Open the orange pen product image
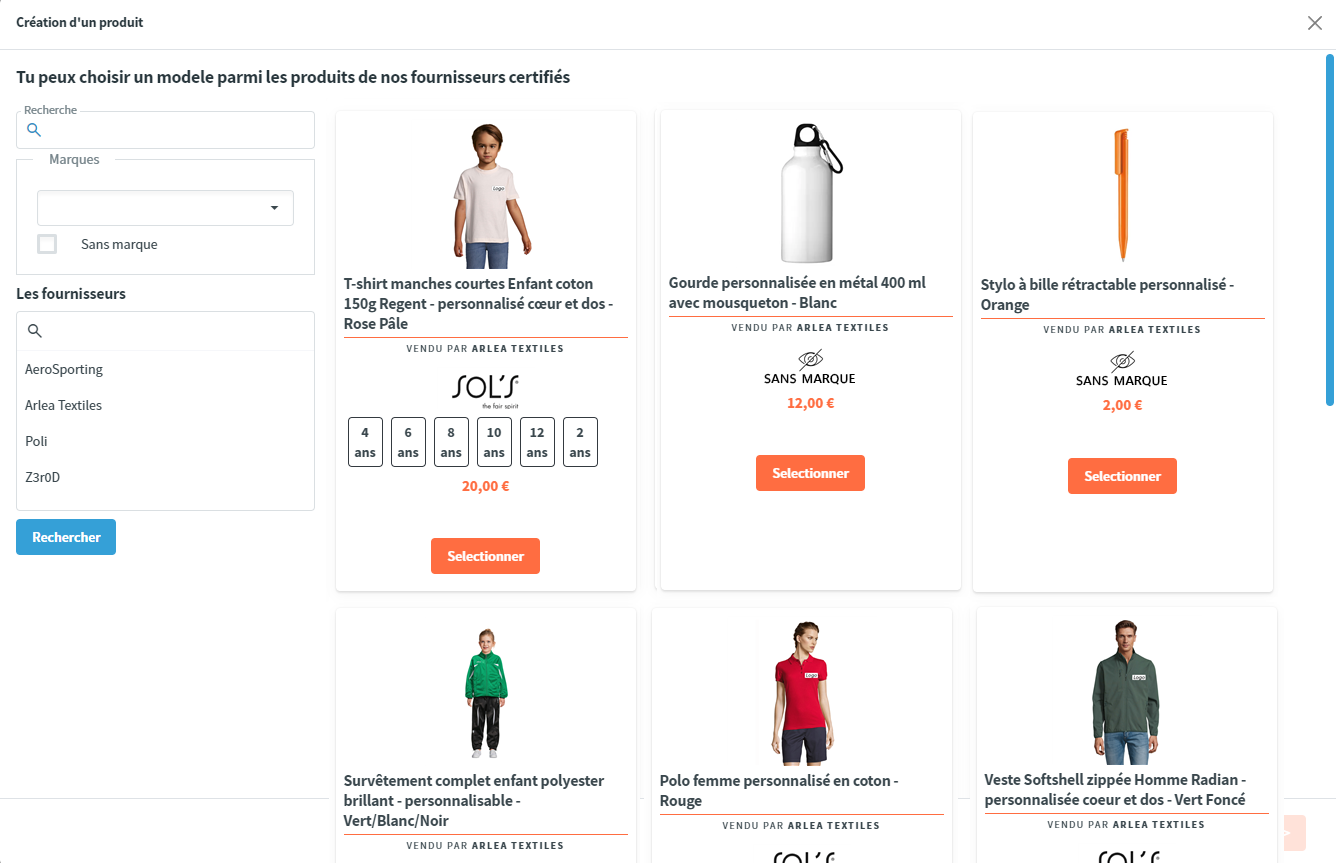Screen dimensions: 1336x863 click(1122, 195)
